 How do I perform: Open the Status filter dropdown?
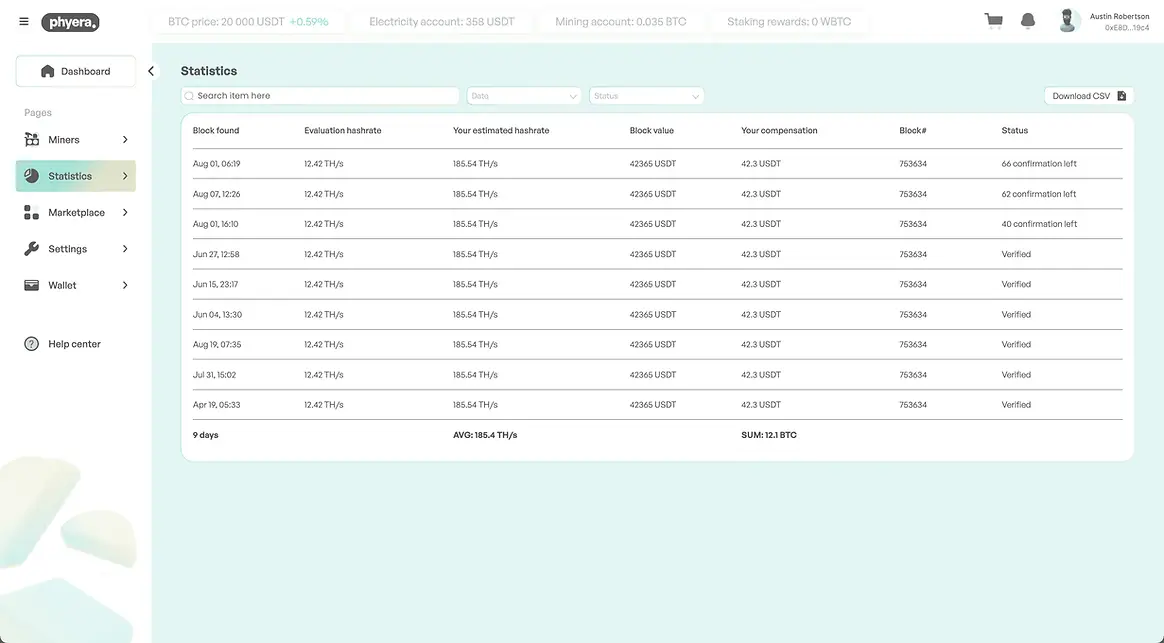click(646, 96)
